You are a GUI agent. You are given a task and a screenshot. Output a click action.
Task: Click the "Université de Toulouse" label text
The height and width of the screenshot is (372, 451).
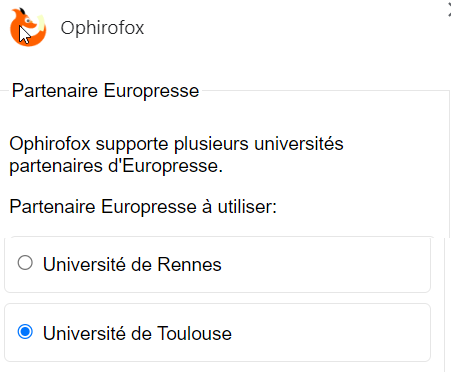click(137, 333)
